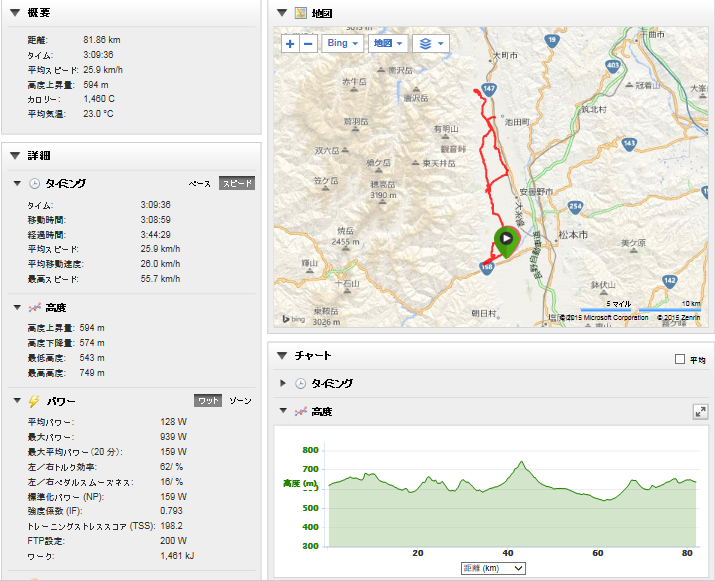Open the 距離 (km) axis dropdown
Screen dimensions: 715x581
point(493,568)
